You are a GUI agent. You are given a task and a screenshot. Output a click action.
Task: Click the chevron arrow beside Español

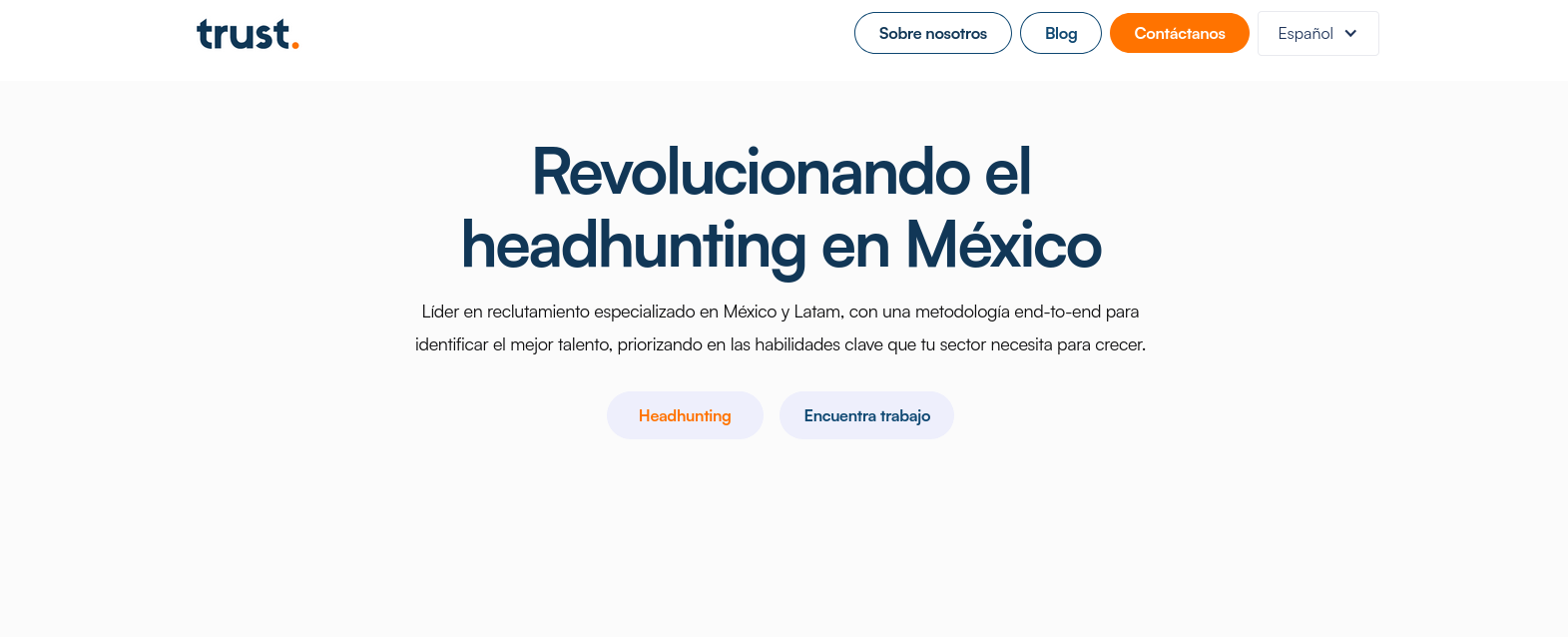click(1350, 34)
